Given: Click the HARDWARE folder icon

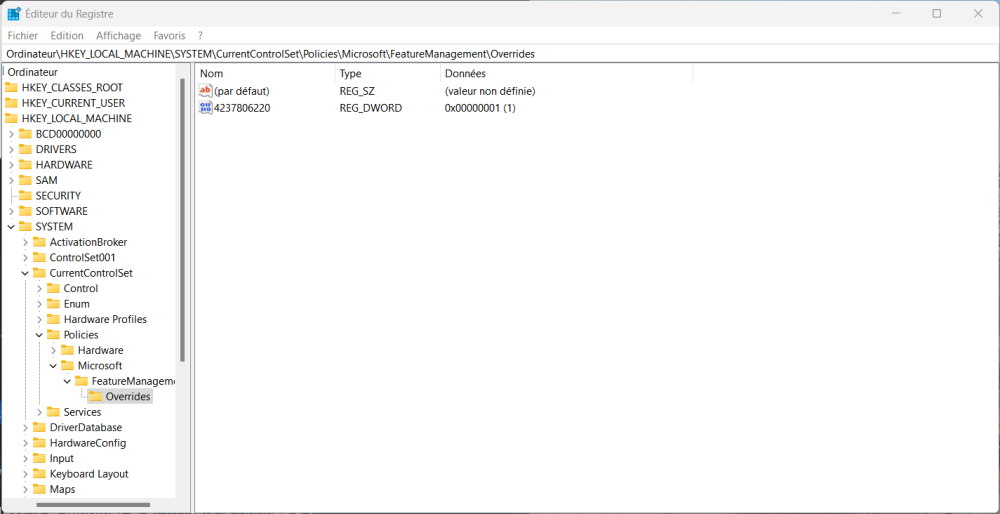Looking at the screenshot, I should [x=25, y=165].
